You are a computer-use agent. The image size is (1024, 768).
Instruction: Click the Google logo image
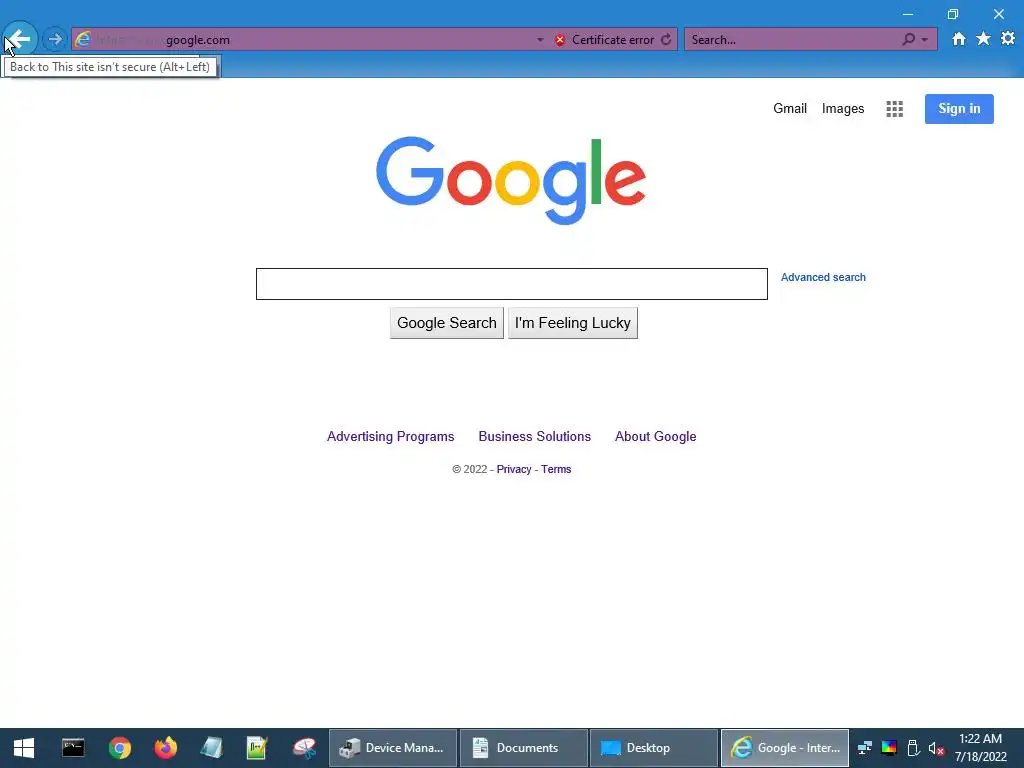click(511, 180)
